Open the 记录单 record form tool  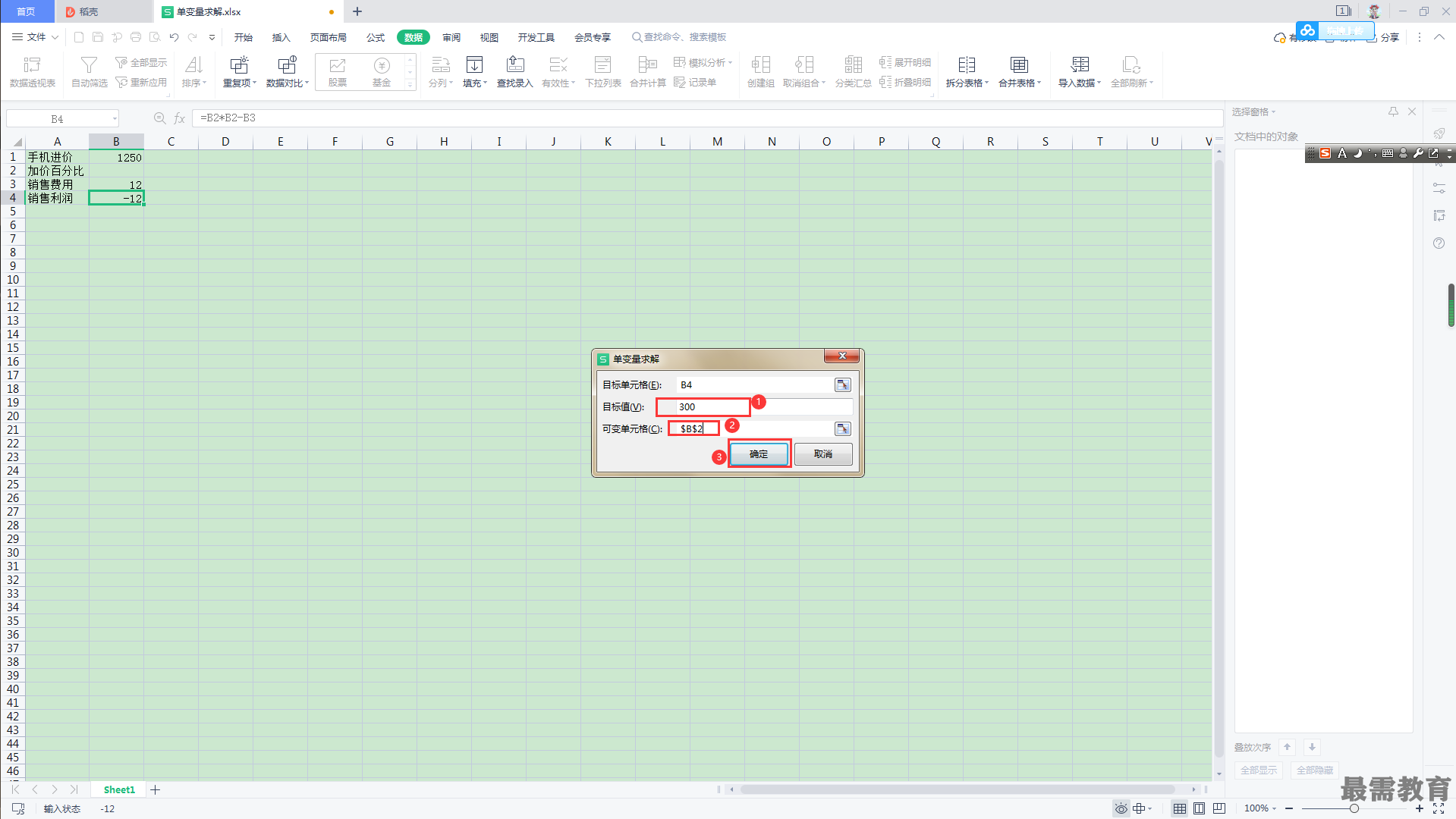click(695, 82)
